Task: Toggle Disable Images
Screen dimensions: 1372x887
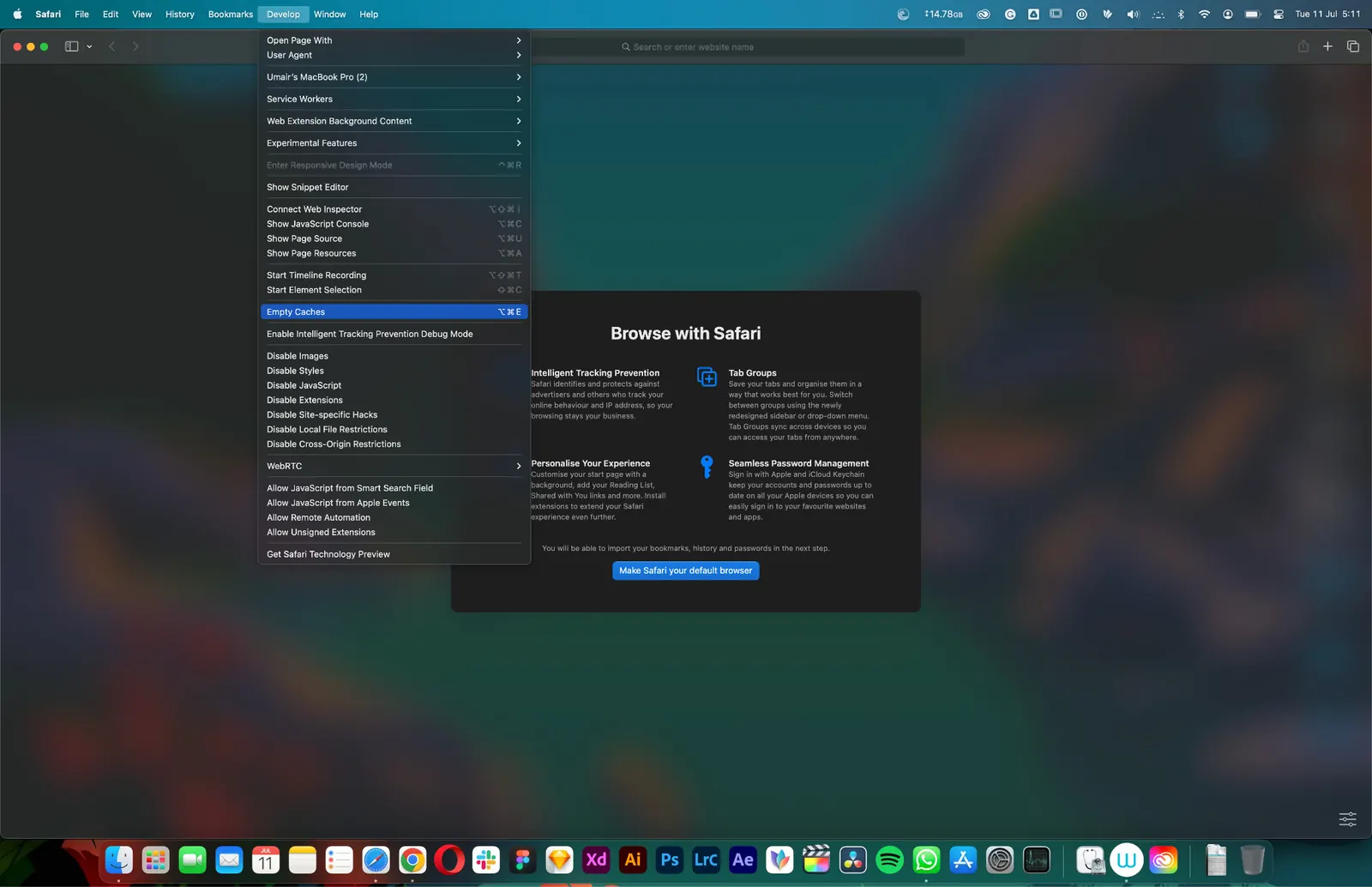Action: pyautogui.click(x=394, y=356)
